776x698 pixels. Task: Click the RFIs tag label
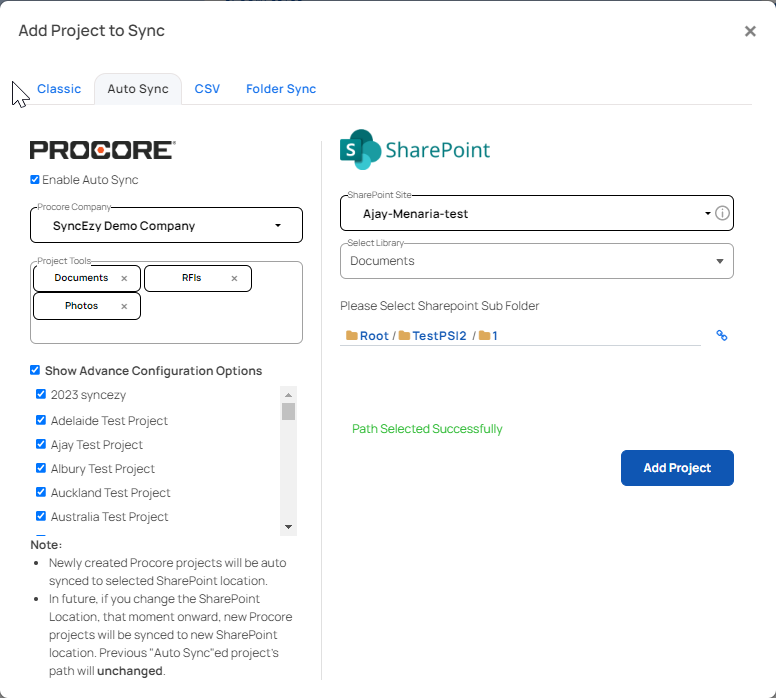point(192,278)
